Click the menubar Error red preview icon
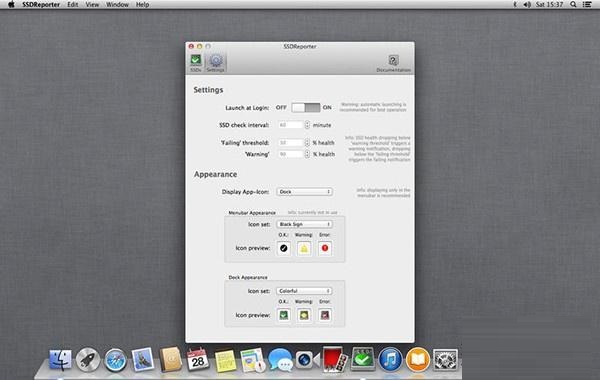This screenshot has width=600, height=380. pos(324,248)
